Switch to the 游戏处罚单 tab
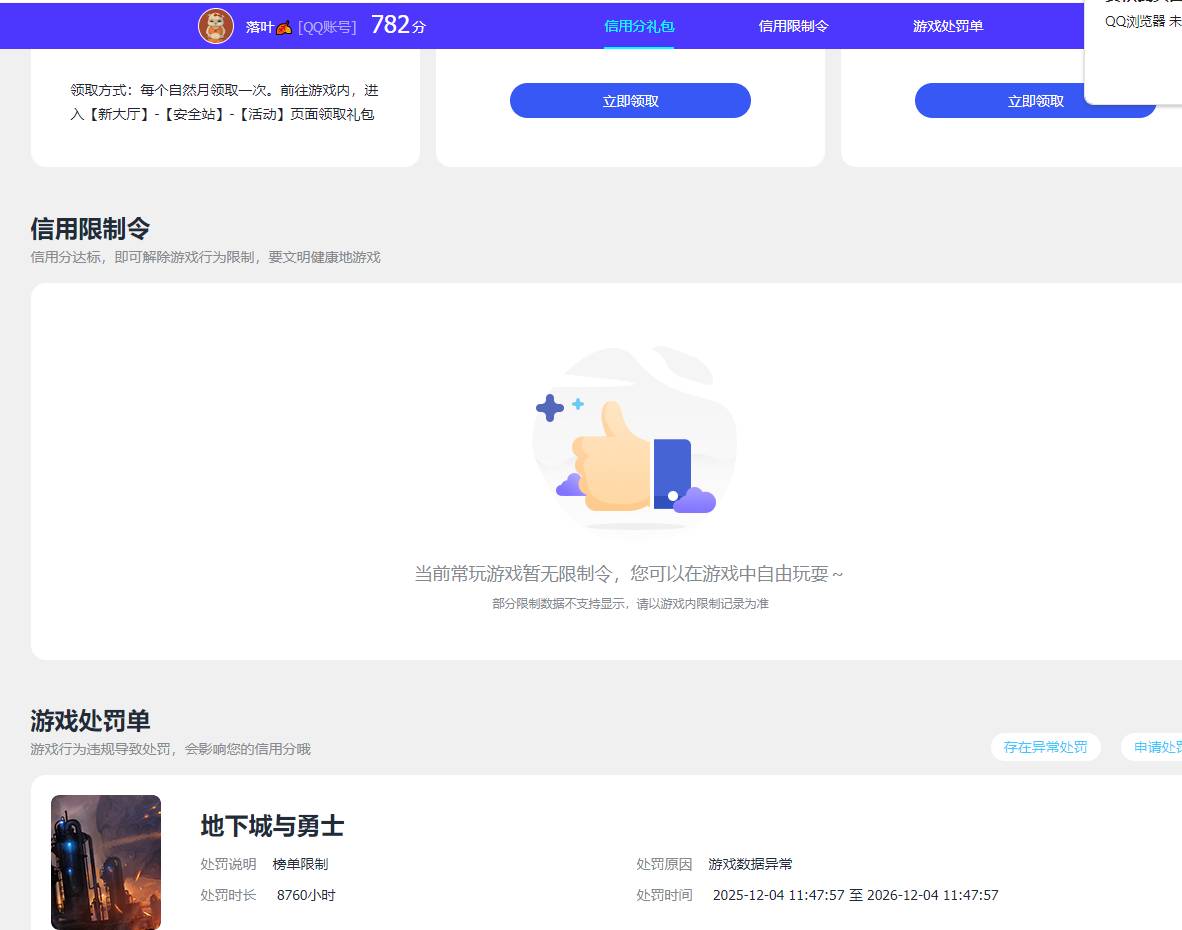The height and width of the screenshot is (930, 1182). [947, 26]
